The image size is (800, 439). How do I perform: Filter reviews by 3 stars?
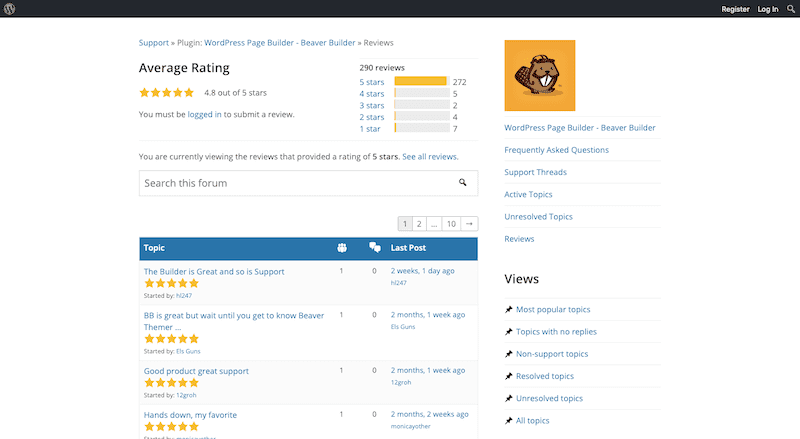pos(371,106)
